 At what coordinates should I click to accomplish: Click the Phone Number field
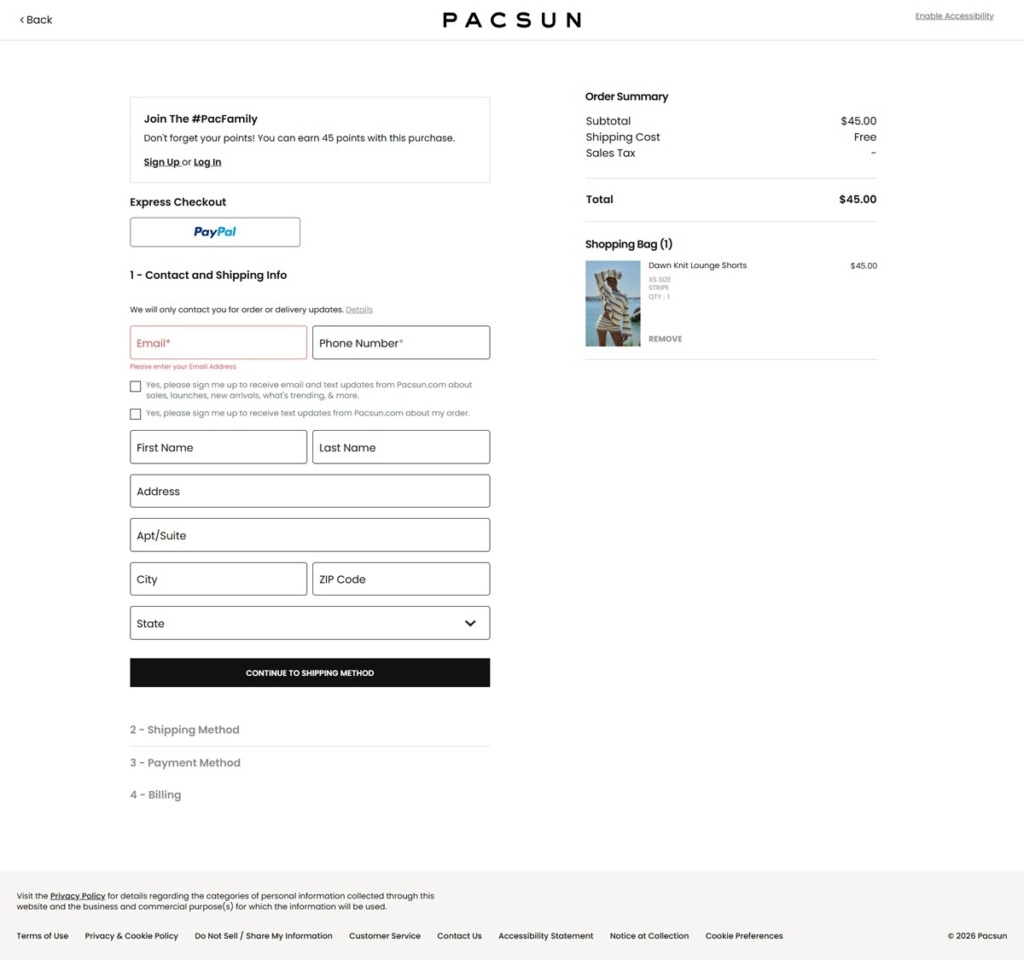[401, 343]
